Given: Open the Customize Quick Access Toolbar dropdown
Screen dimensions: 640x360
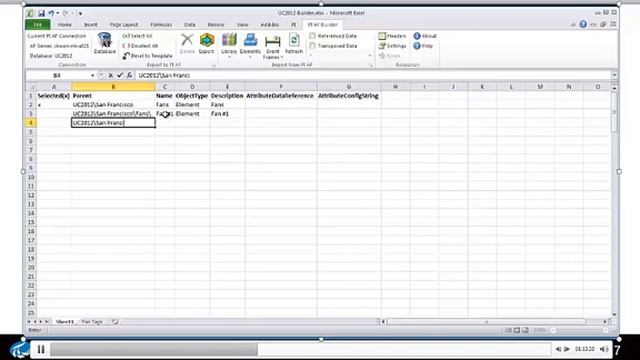Looking at the screenshot, I should (80, 13).
